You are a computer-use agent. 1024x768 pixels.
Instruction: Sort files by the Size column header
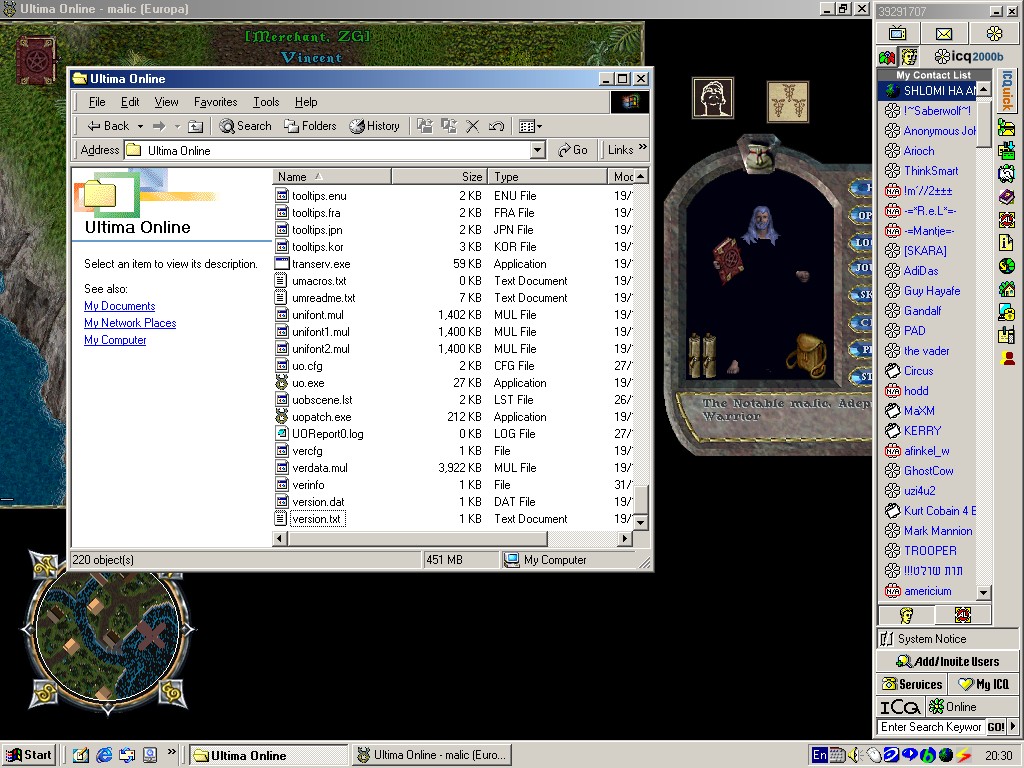(x=438, y=176)
